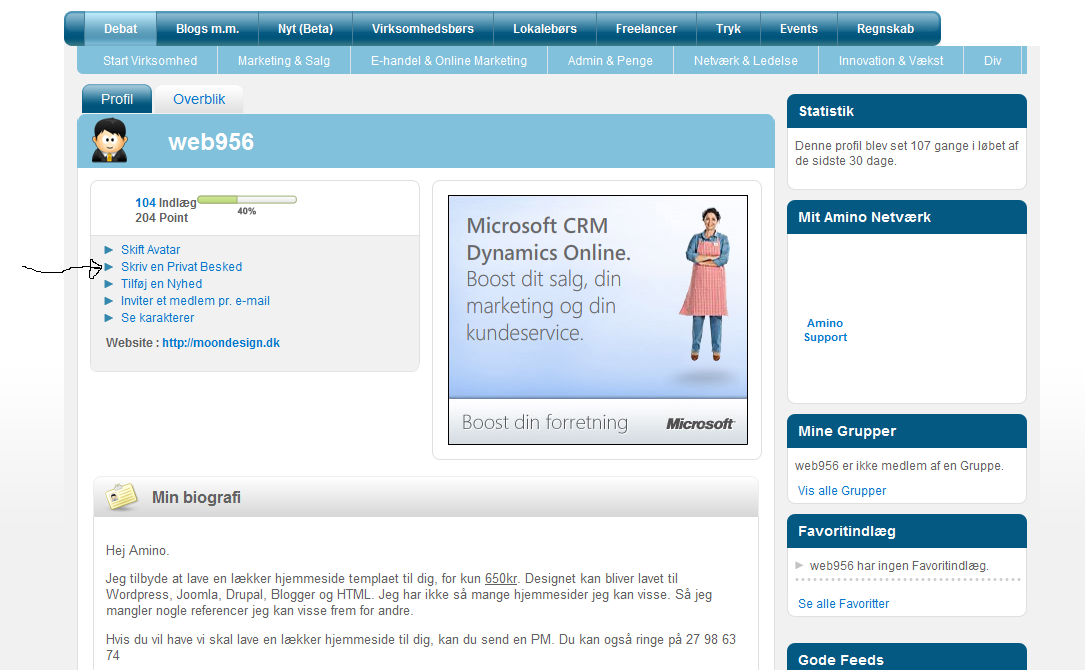Click the Vis alle Grupper link
Image resolution: width=1085 pixels, height=670 pixels.
tap(842, 491)
